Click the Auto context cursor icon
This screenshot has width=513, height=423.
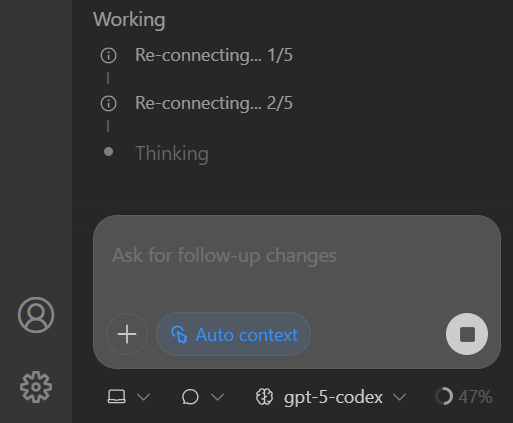(179, 334)
